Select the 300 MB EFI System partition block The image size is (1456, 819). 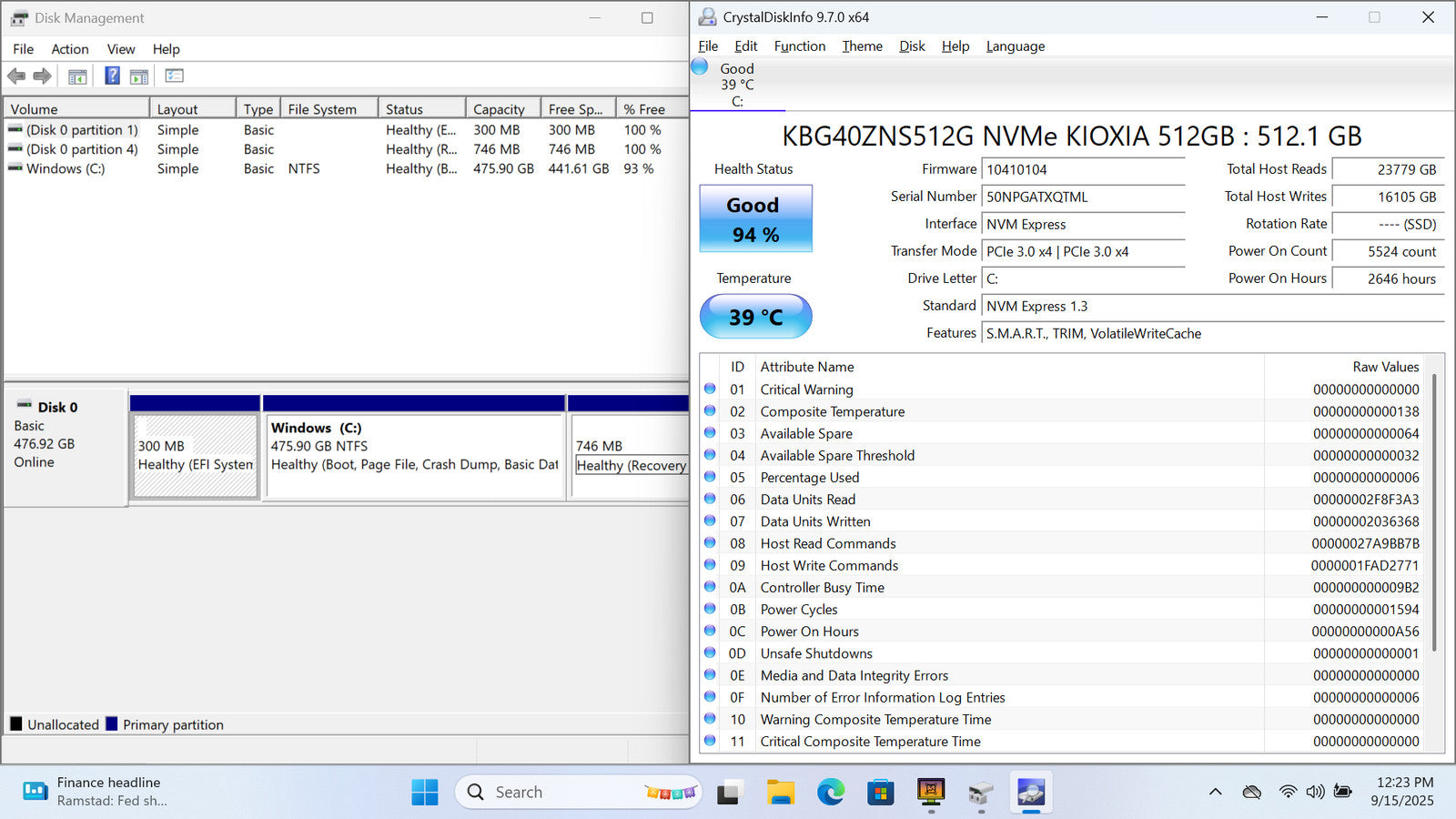[195, 455]
